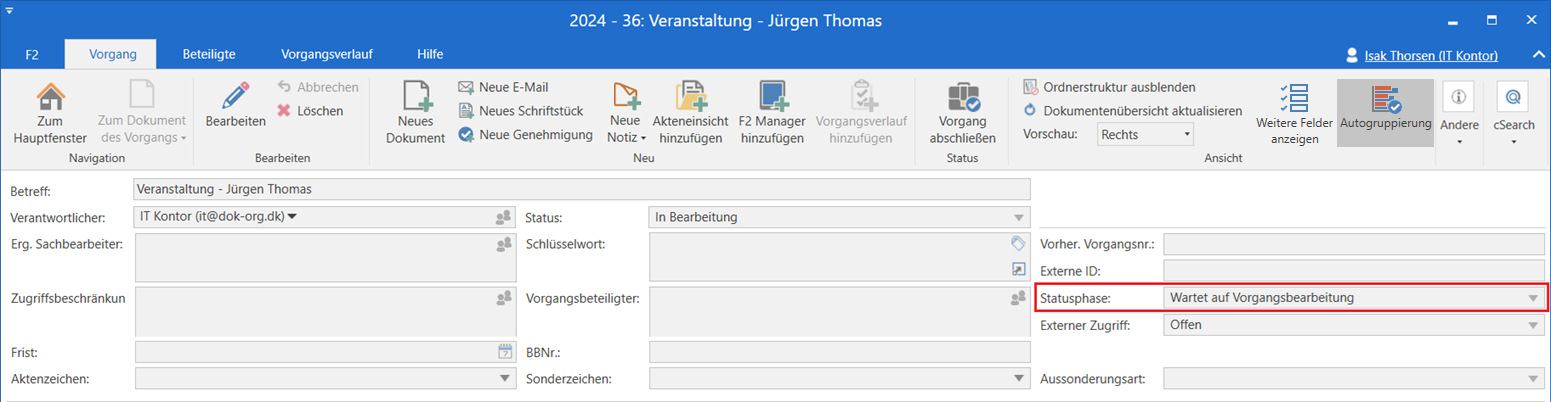Click tag icon in Schlüsselwort field
The width and height of the screenshot is (1551, 402).
pyautogui.click(x=1018, y=243)
